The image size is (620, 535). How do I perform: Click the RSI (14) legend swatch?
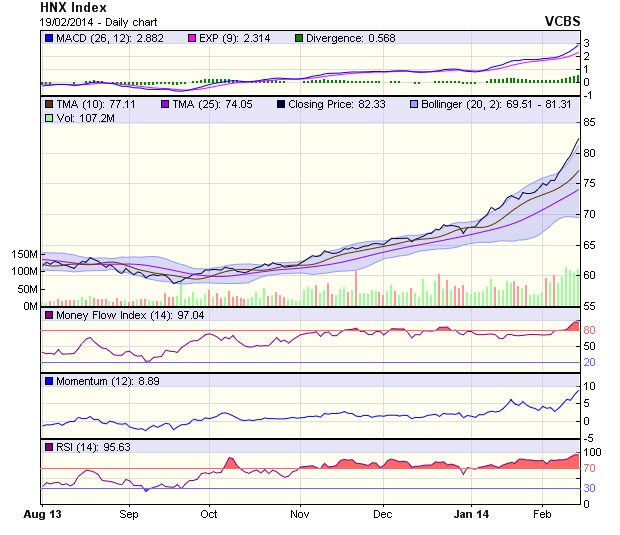[x=48, y=448]
